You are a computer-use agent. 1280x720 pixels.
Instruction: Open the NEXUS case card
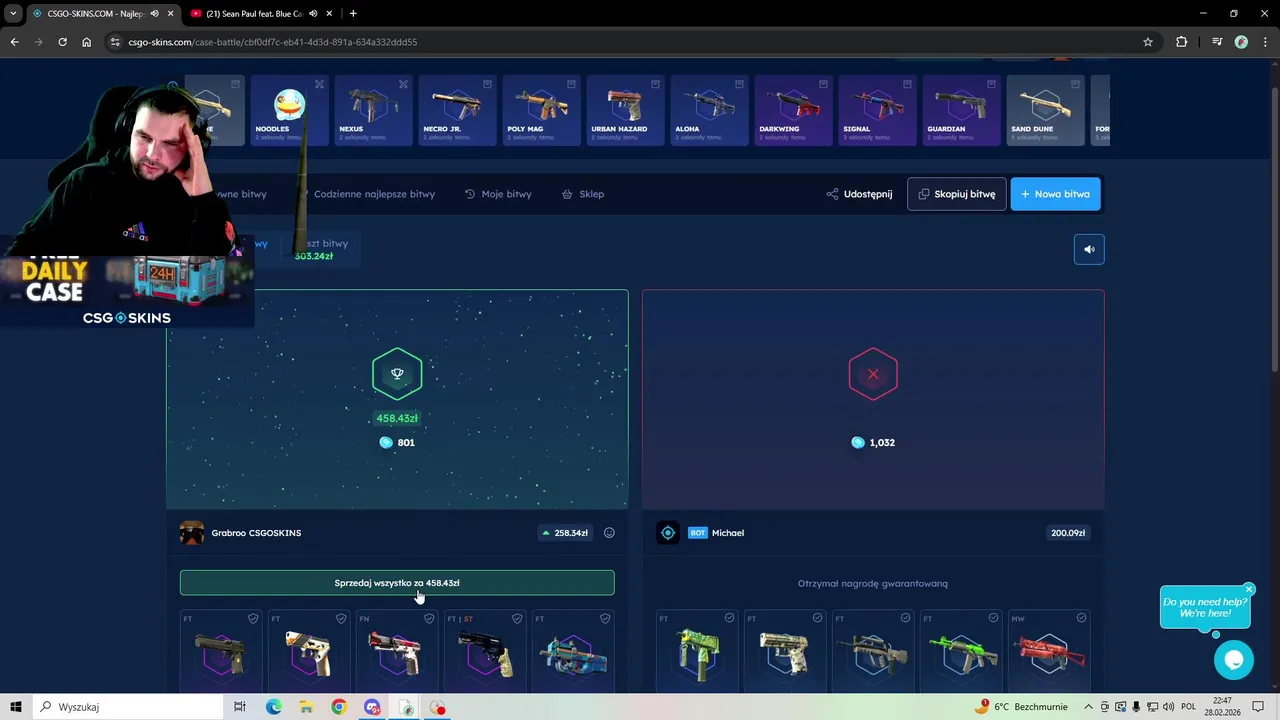tap(372, 110)
